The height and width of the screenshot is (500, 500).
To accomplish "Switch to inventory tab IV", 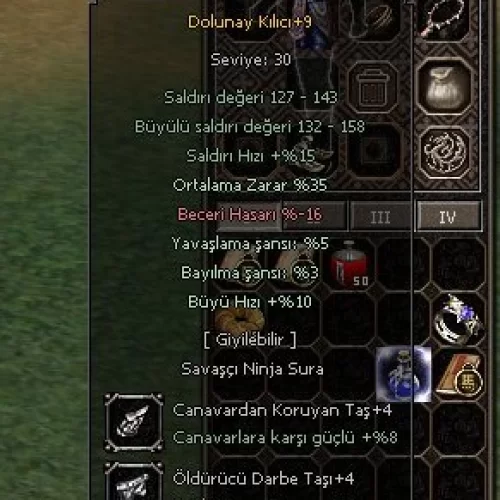I will 448,217.
